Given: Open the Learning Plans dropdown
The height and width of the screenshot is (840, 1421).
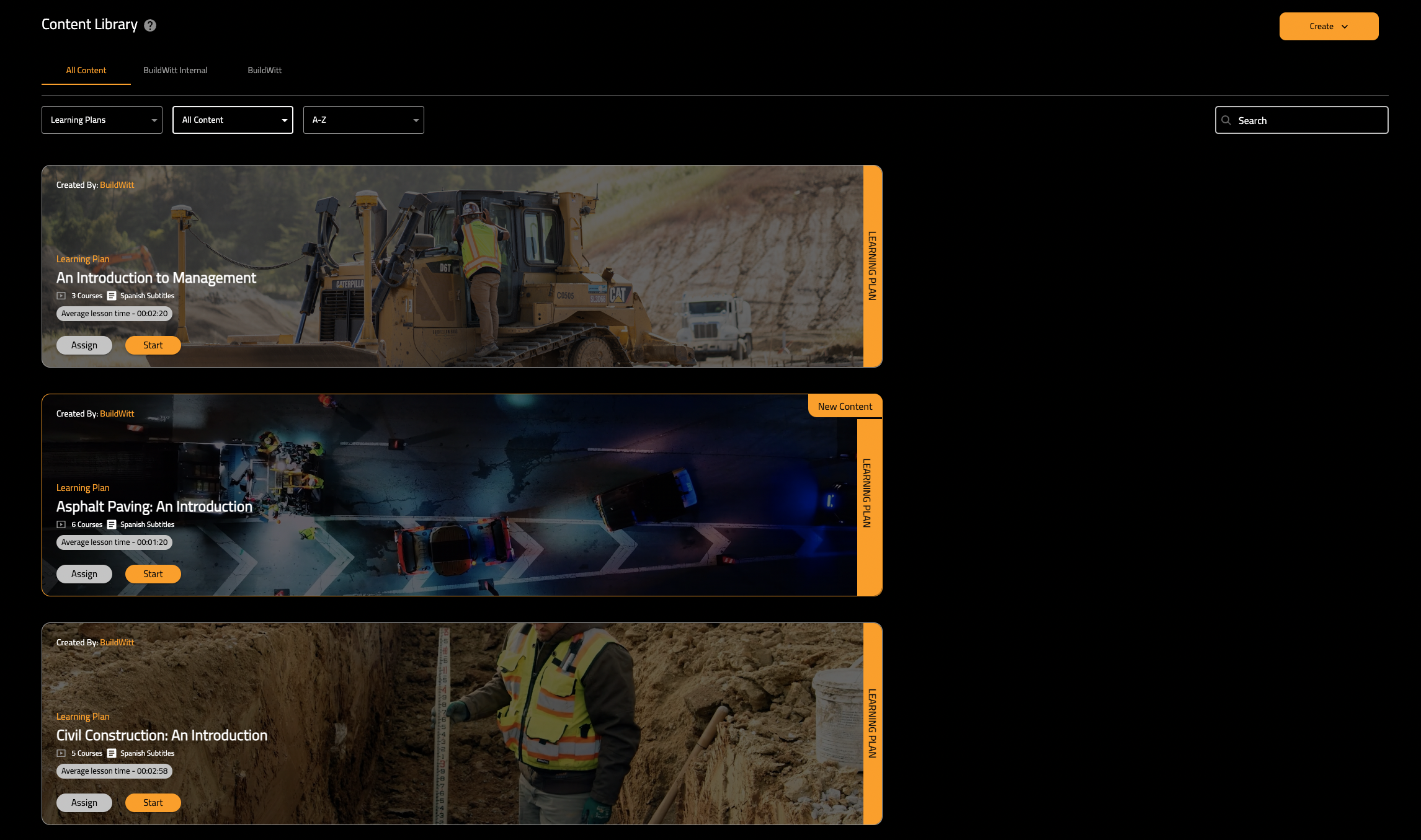Looking at the screenshot, I should 102,120.
